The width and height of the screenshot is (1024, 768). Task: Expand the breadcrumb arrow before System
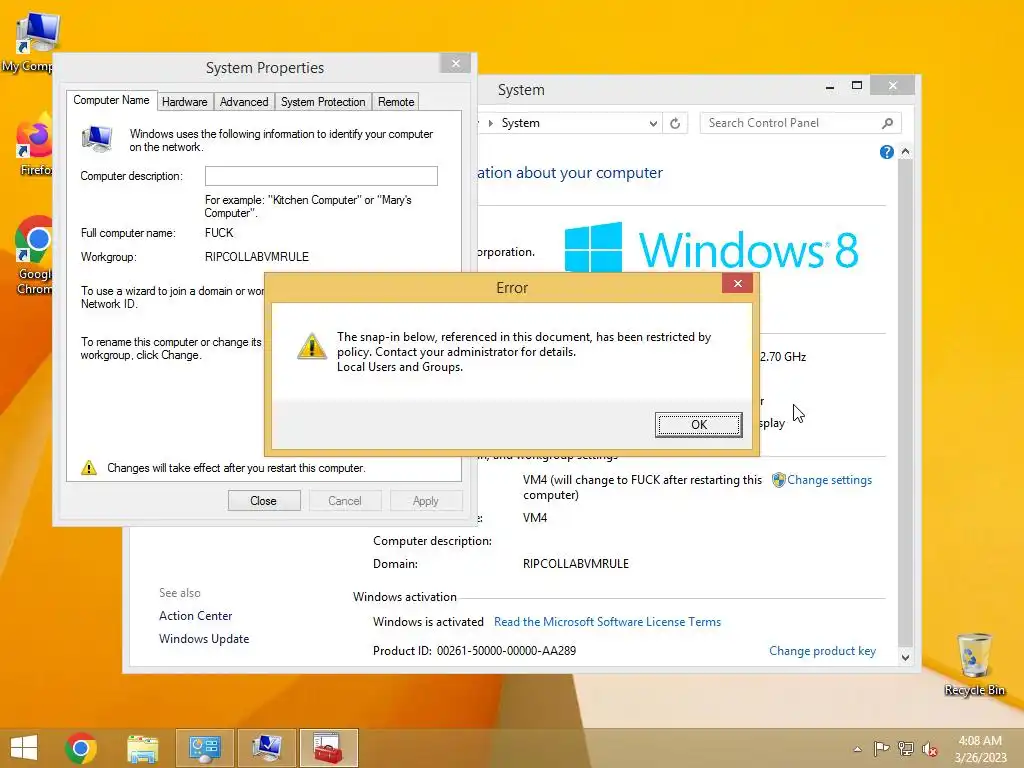490,123
